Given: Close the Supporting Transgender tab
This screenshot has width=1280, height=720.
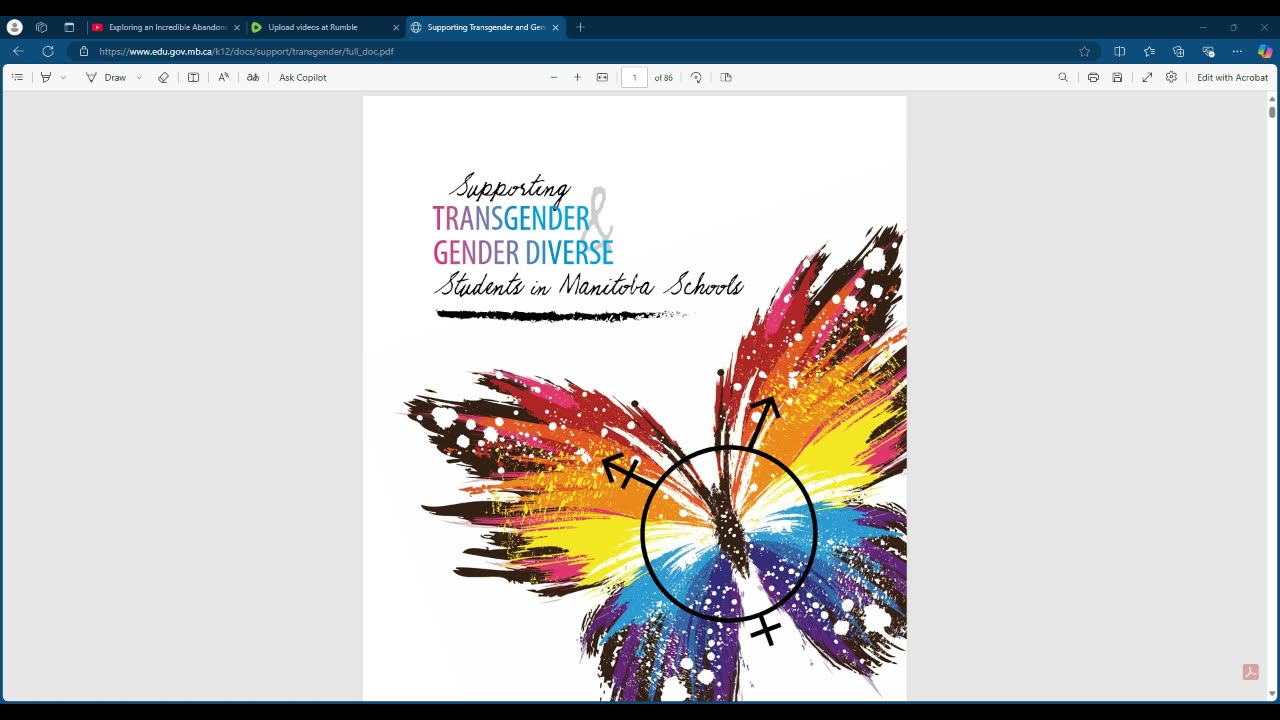Looking at the screenshot, I should (x=555, y=27).
